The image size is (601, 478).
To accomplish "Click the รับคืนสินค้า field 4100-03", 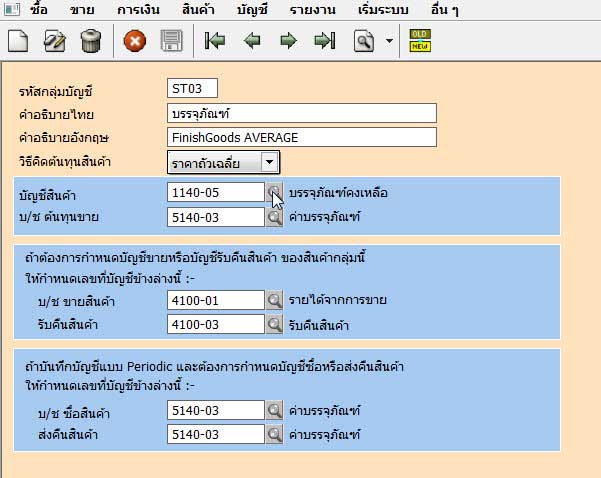I will coord(216,324).
